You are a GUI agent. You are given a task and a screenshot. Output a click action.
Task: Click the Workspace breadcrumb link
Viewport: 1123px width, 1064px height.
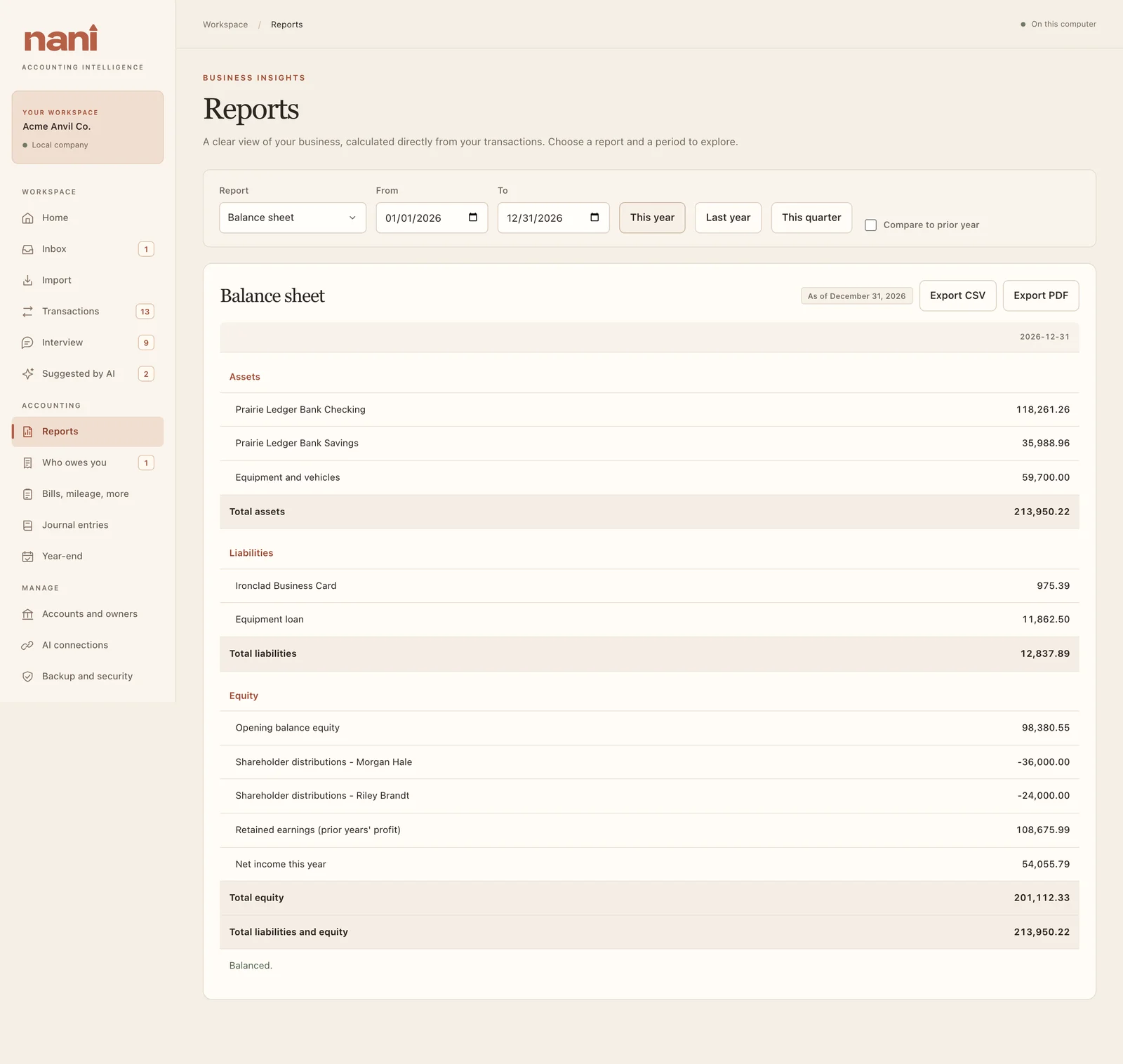pos(225,25)
